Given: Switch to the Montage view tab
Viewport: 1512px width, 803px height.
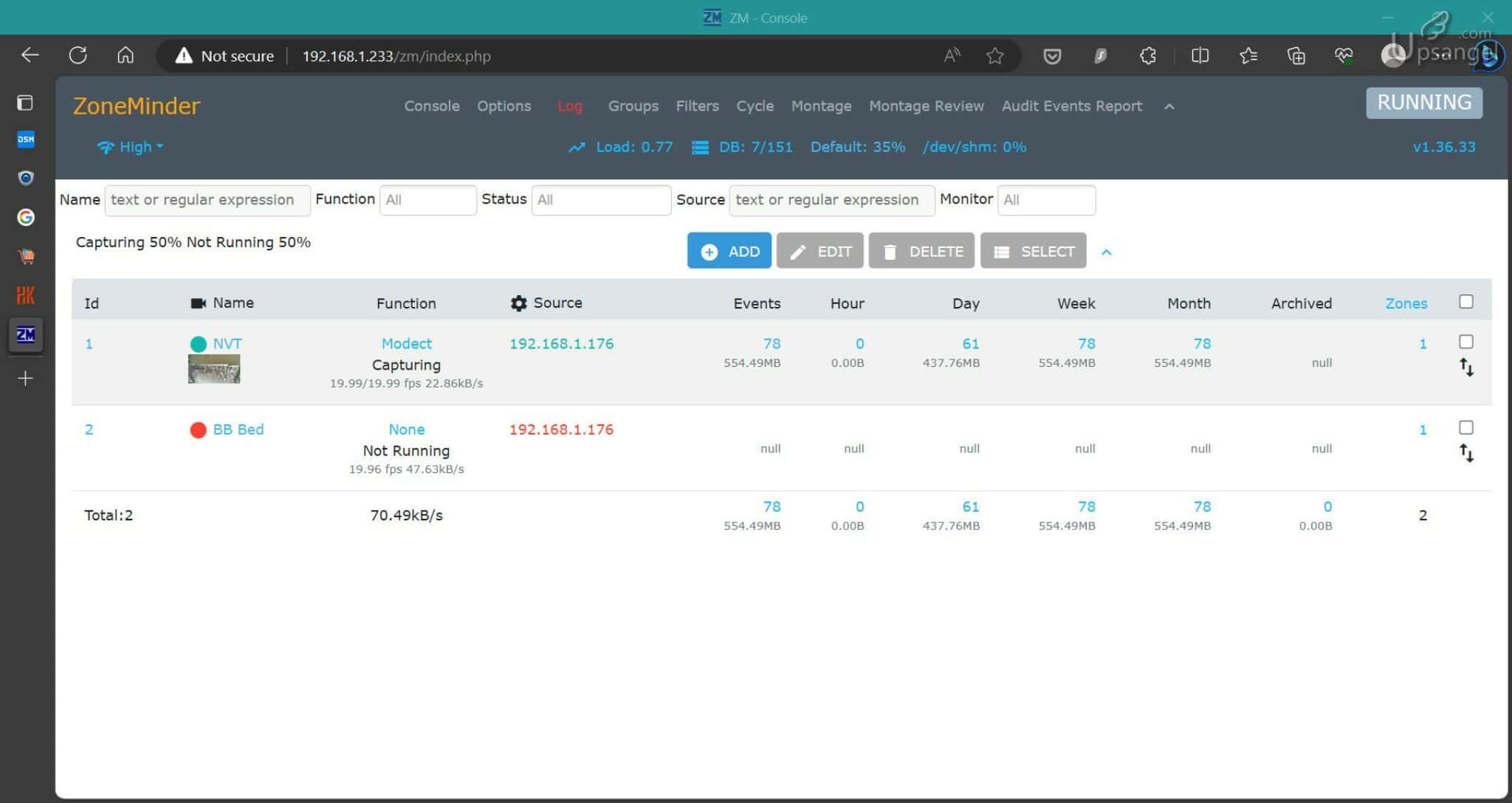Looking at the screenshot, I should [821, 106].
